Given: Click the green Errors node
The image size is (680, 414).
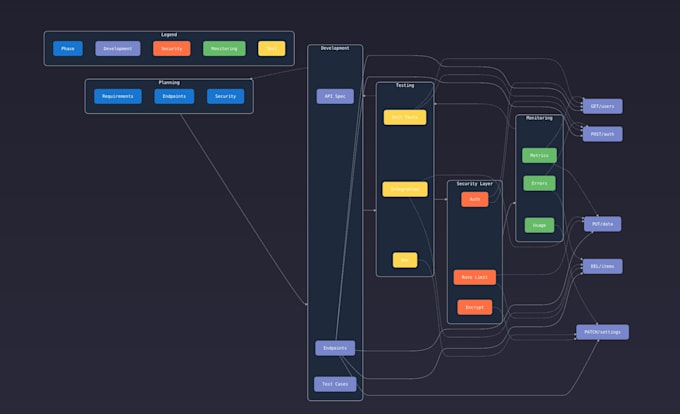Looking at the screenshot, I should [x=539, y=183].
